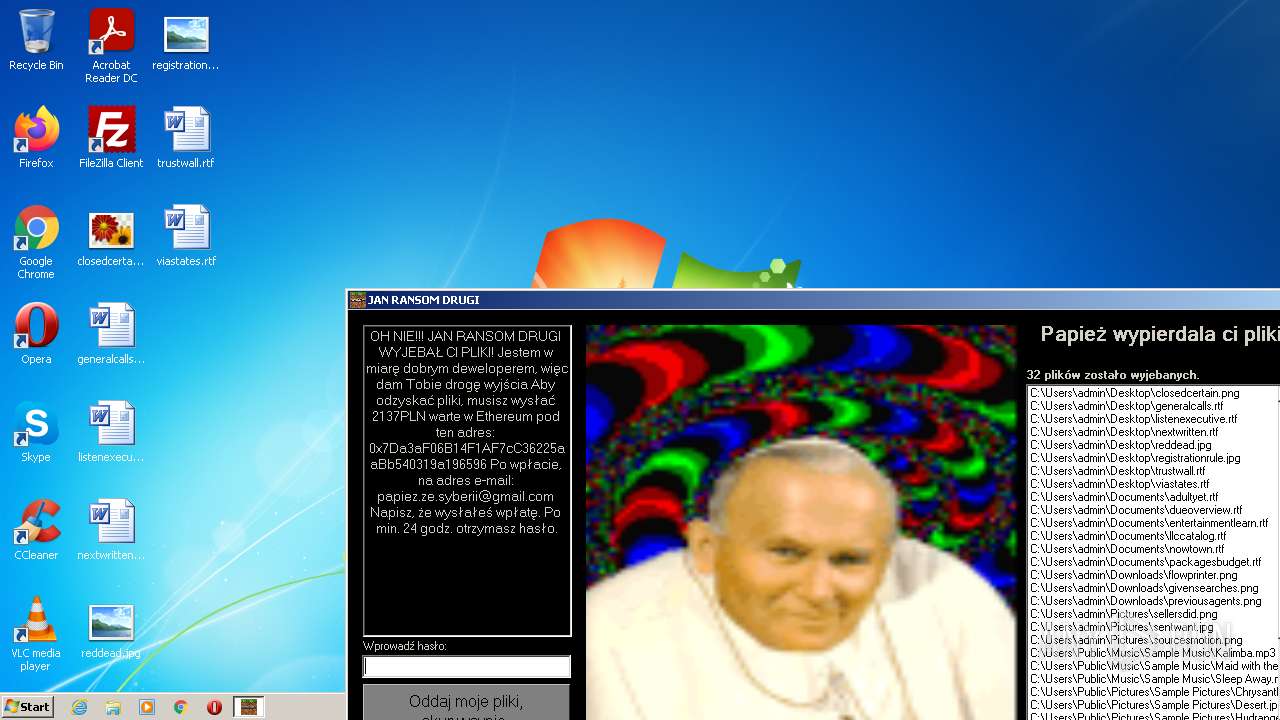Viewport: 1280px width, 720px height.
Task: Select 'Documents\llccatalog.rtf' in the file list
Action: (x=1128, y=536)
